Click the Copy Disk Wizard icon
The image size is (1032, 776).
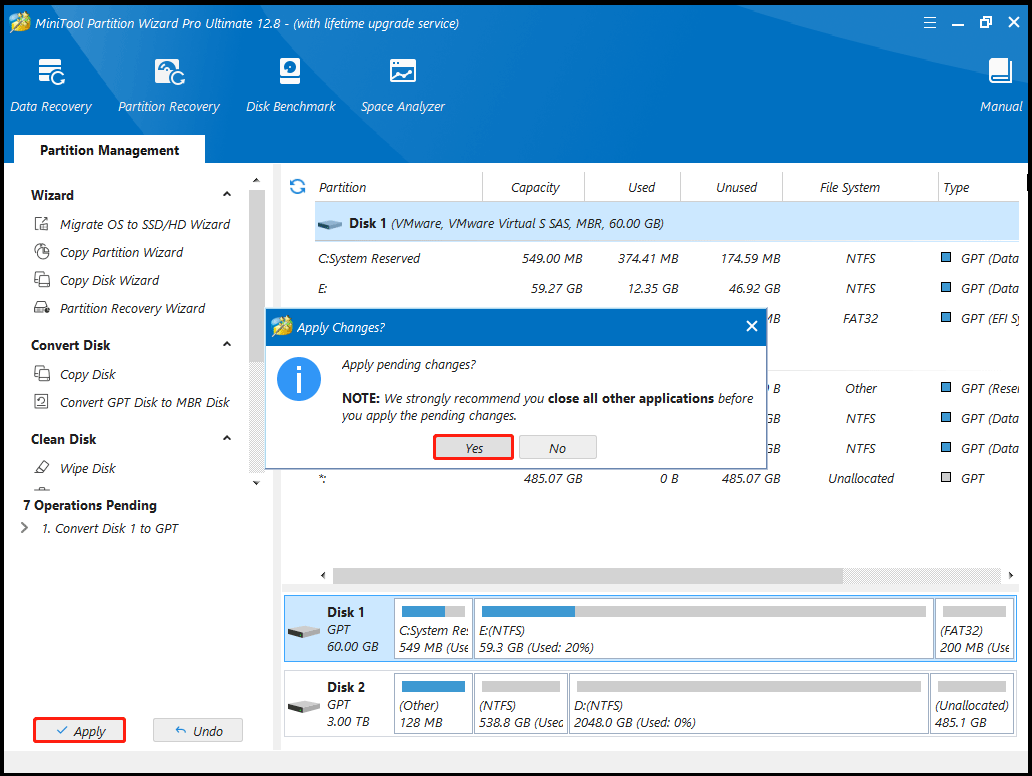[x=41, y=280]
